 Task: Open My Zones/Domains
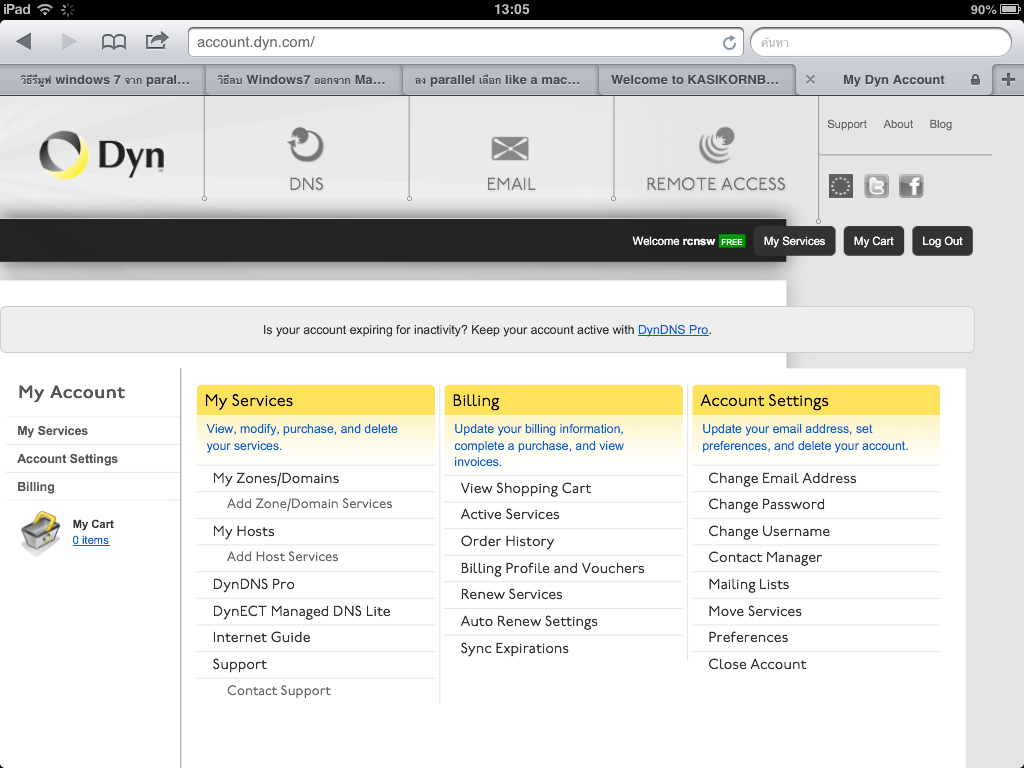(x=276, y=478)
